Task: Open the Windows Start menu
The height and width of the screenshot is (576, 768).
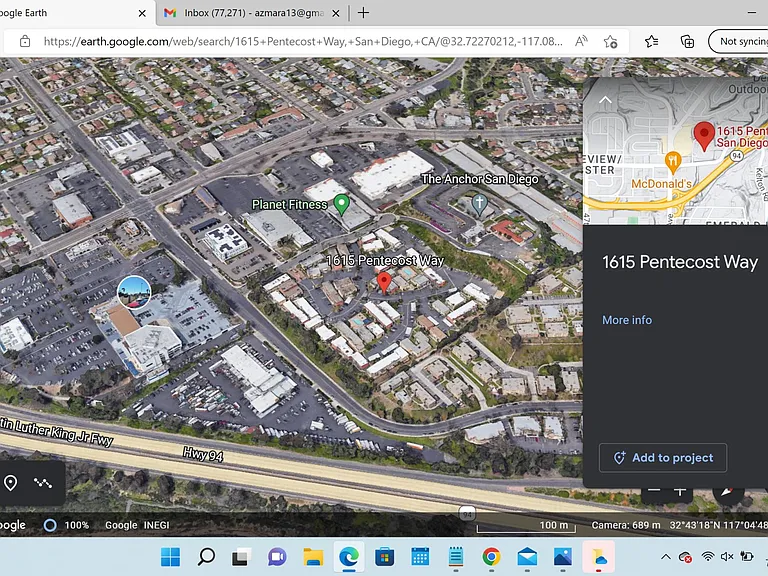Action: click(170, 557)
